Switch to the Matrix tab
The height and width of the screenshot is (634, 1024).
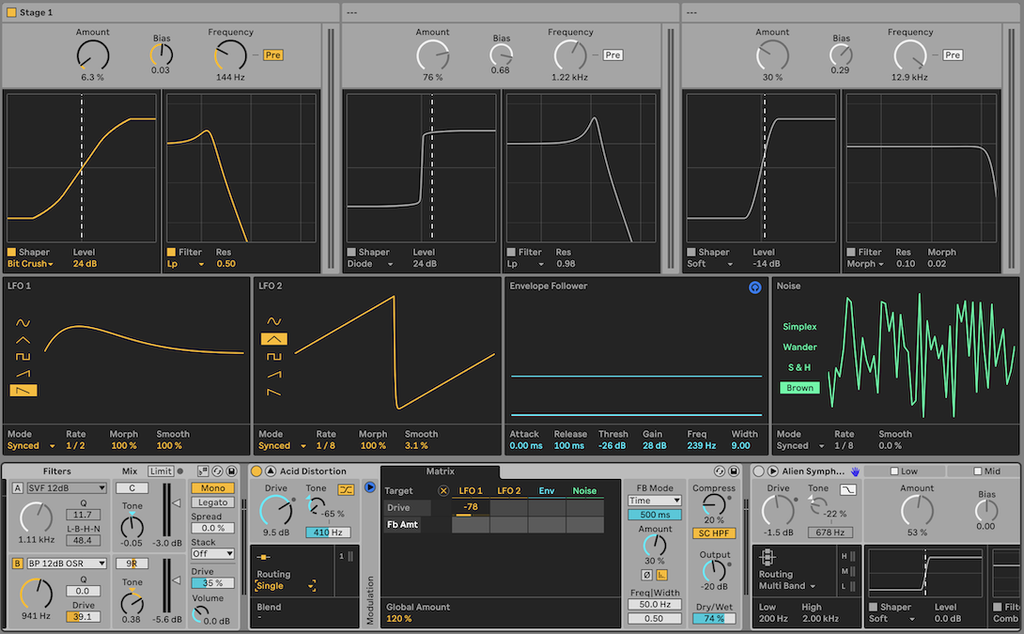point(440,471)
